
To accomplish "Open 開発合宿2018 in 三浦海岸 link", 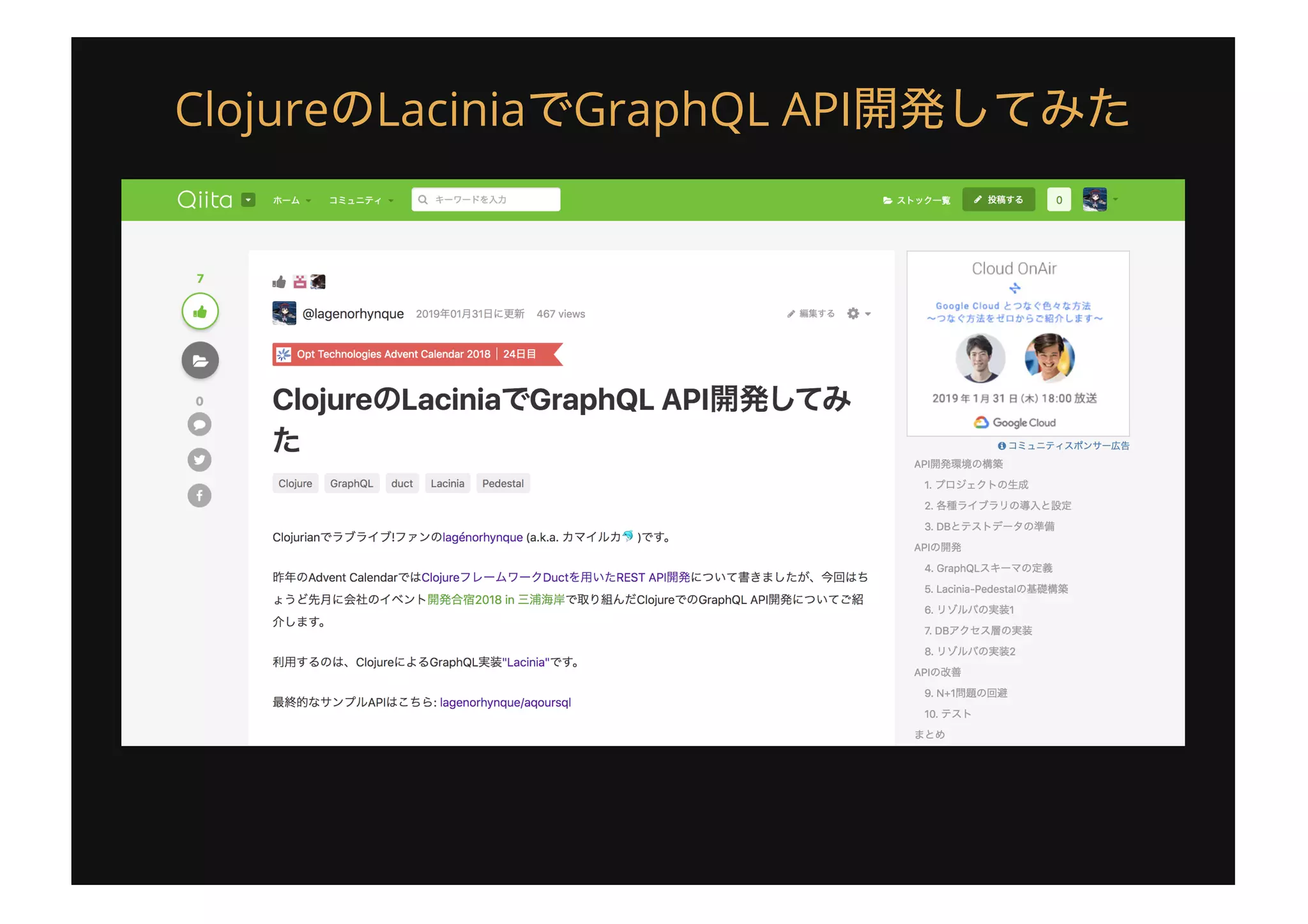I will click(496, 600).
